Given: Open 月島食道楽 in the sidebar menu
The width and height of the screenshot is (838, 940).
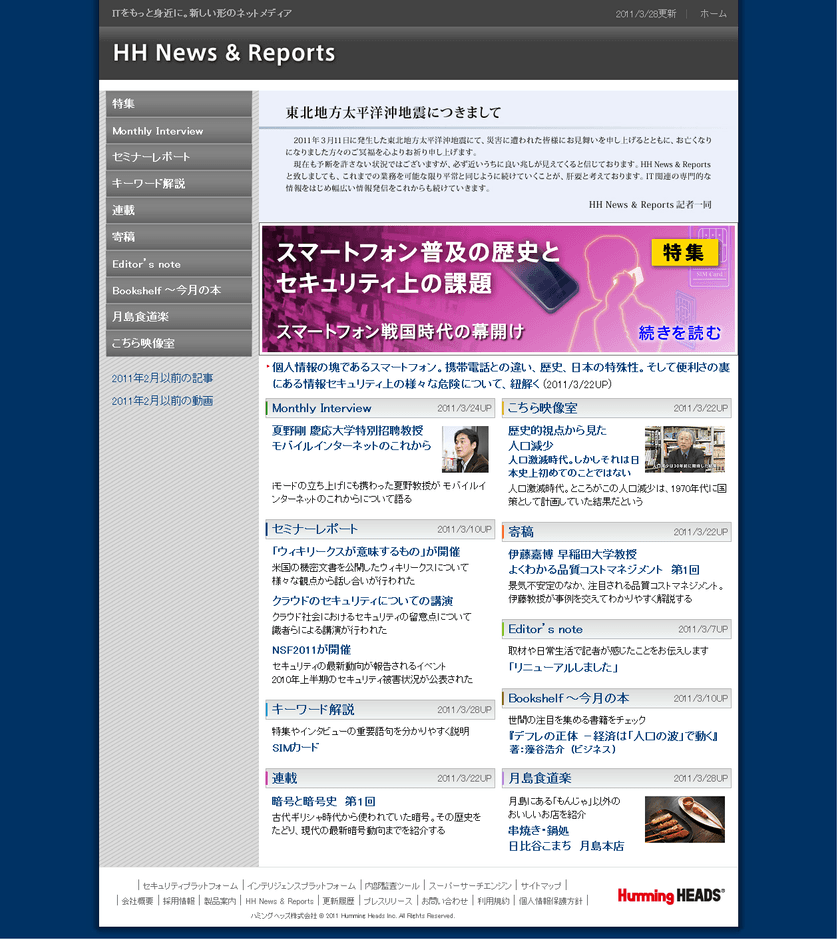Looking at the screenshot, I should (x=179, y=317).
